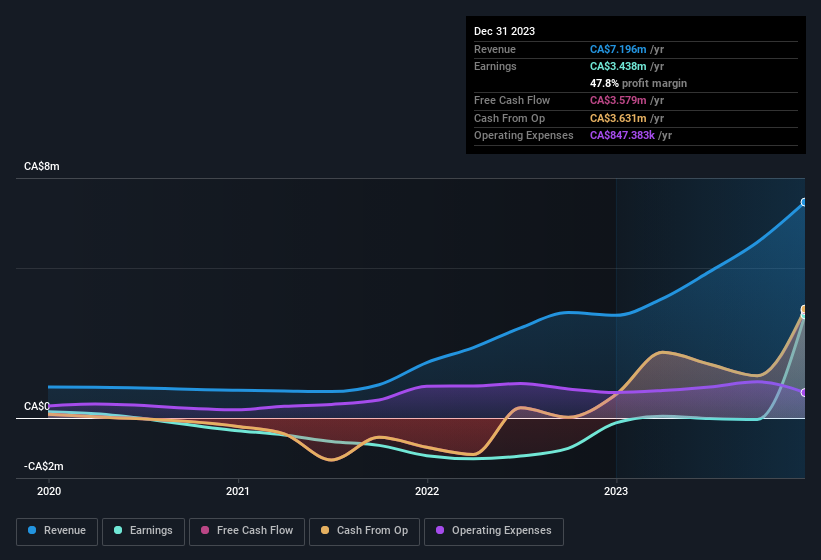Screen dimensions: 821x560
Task: Click the 47.8% profit margin text
Action: click(638, 83)
